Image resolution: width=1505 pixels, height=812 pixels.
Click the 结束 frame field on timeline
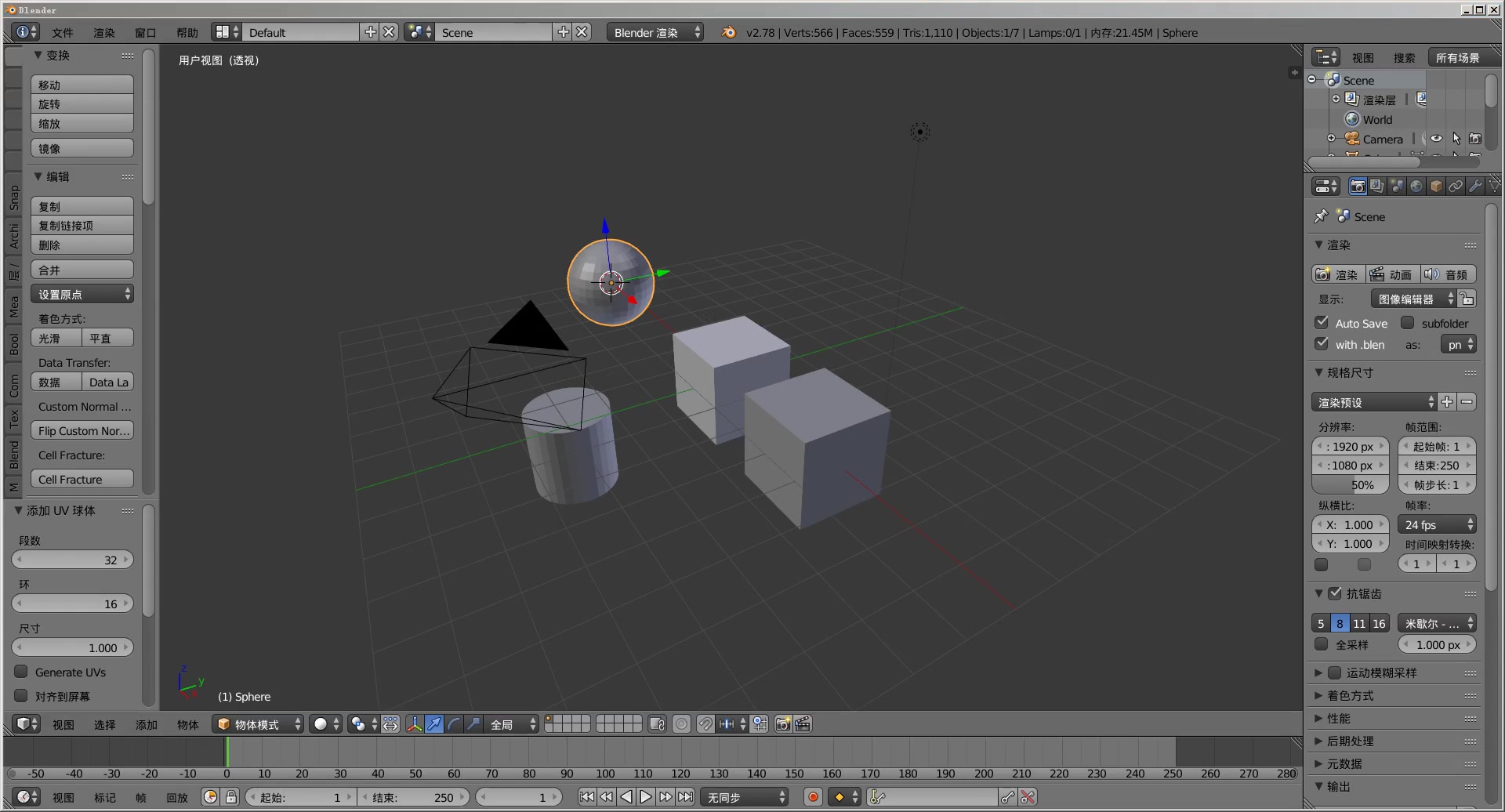tap(414, 796)
